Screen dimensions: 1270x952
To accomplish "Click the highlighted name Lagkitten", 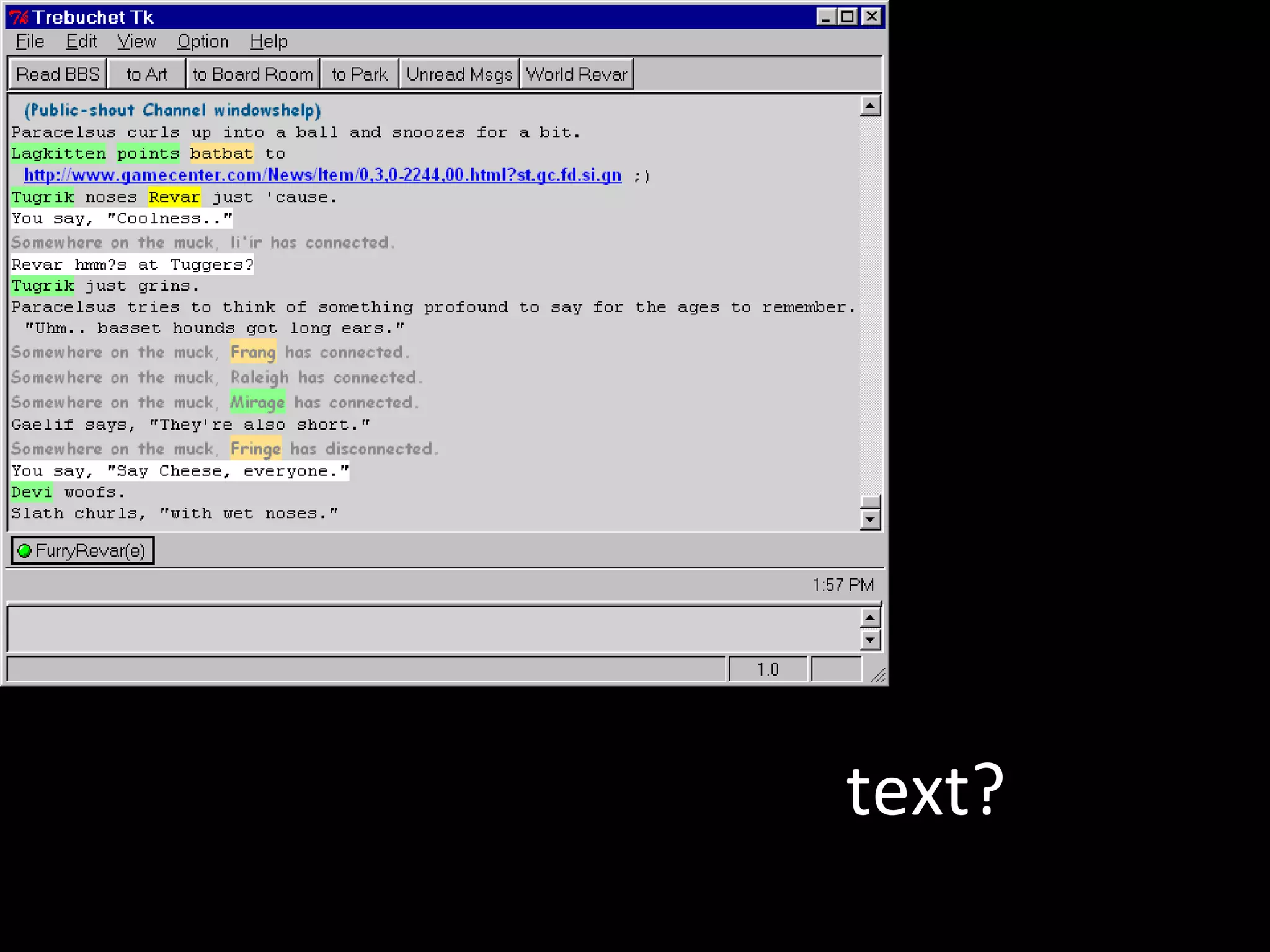I will pyautogui.click(x=58, y=153).
